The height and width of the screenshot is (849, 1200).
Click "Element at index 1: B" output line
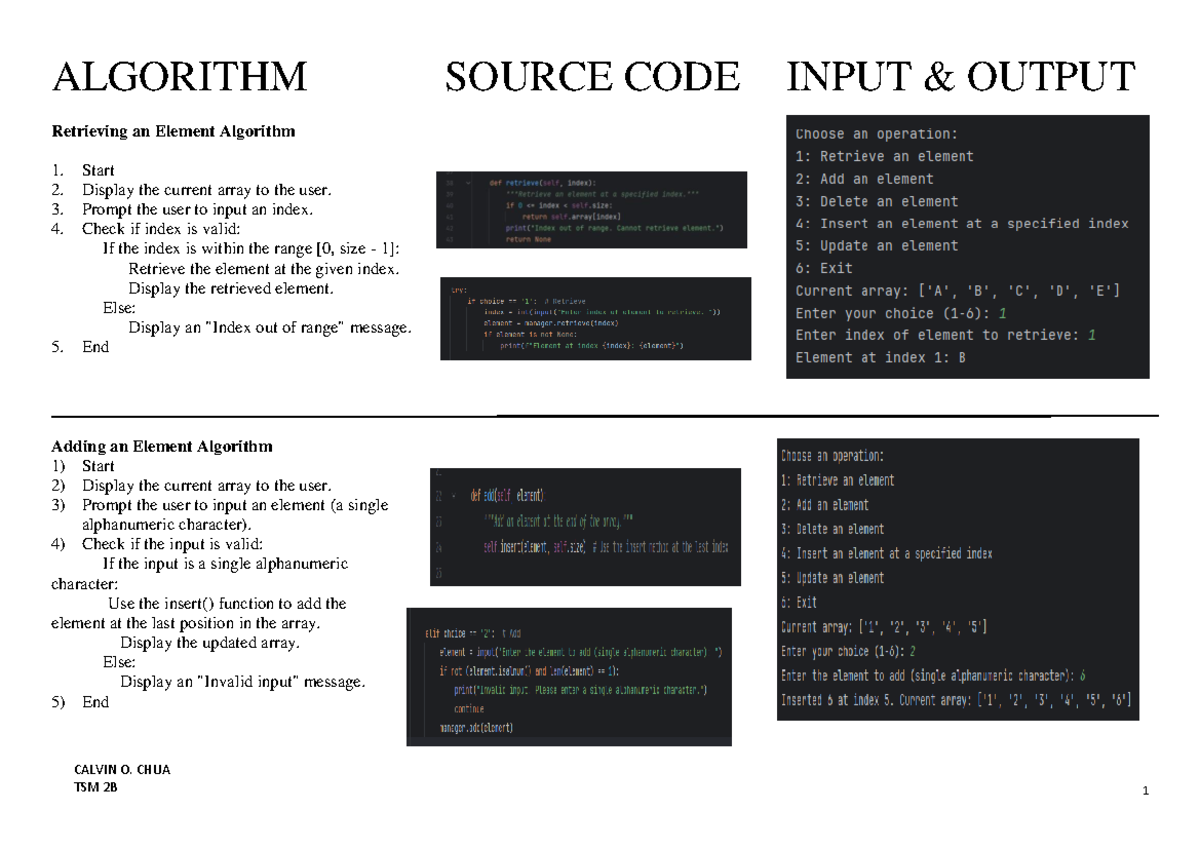point(881,357)
